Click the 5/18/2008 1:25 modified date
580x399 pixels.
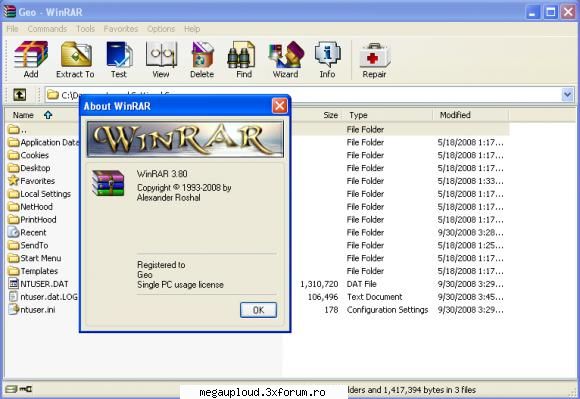point(470,245)
